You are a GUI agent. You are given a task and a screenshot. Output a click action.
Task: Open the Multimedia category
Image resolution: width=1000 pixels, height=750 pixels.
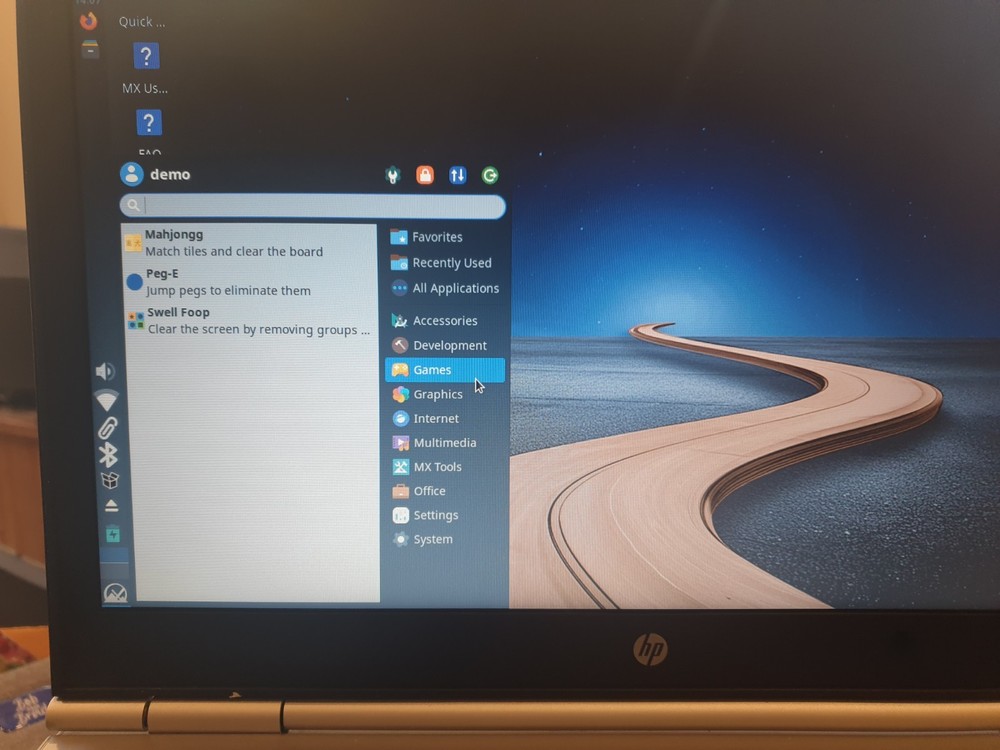click(444, 442)
